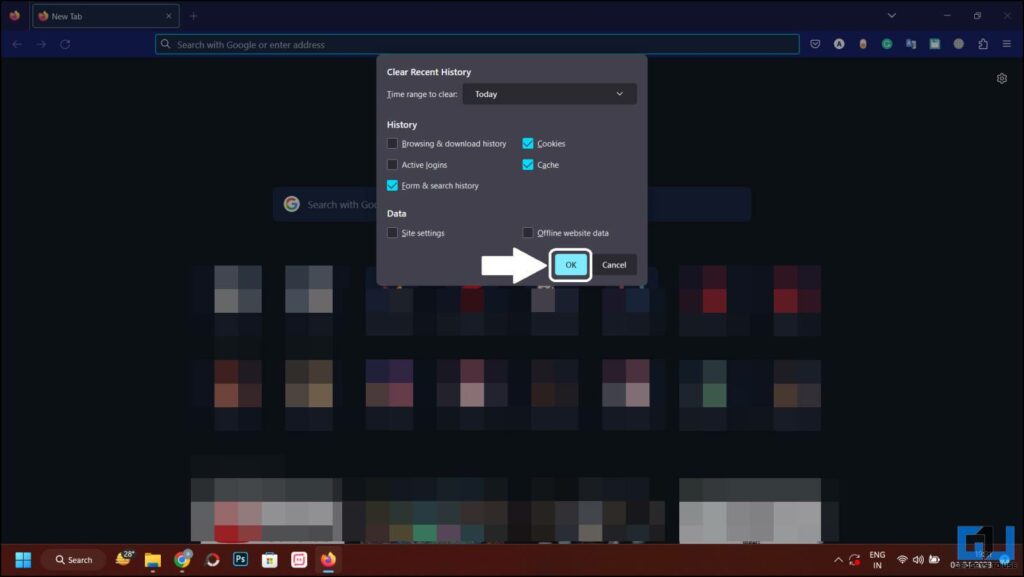Enable the Browsing & download history checkbox
Screen dimensions: 1024x577
click(x=392, y=143)
